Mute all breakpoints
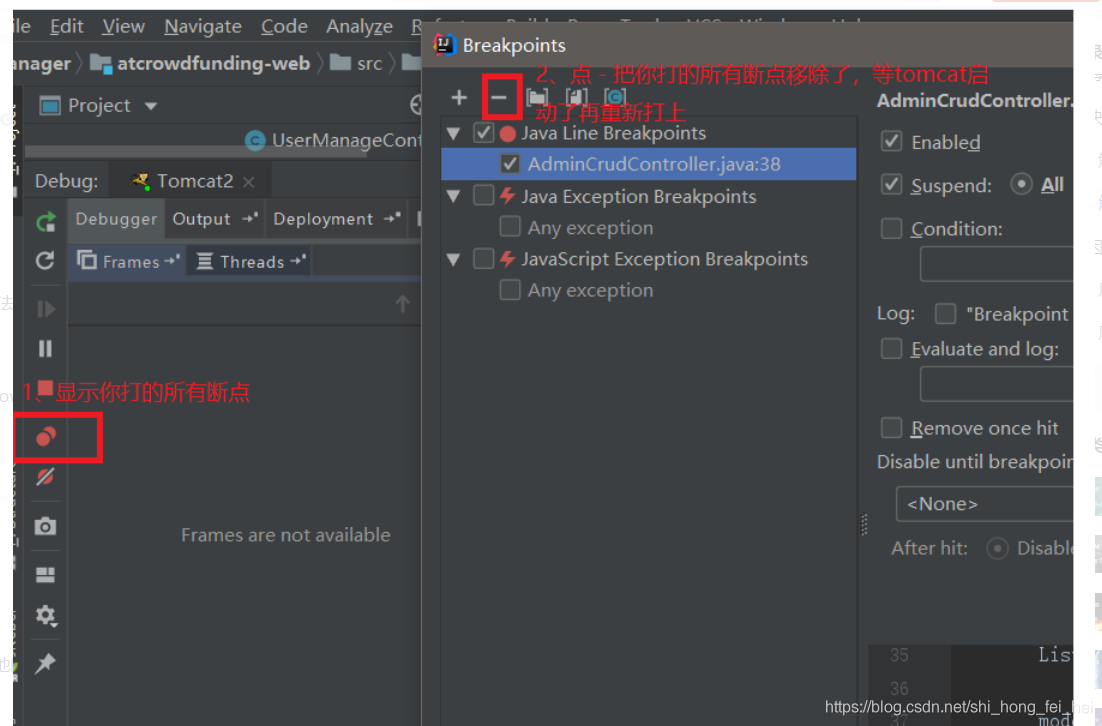This screenshot has height=726, width=1102. pyautogui.click(x=45, y=477)
